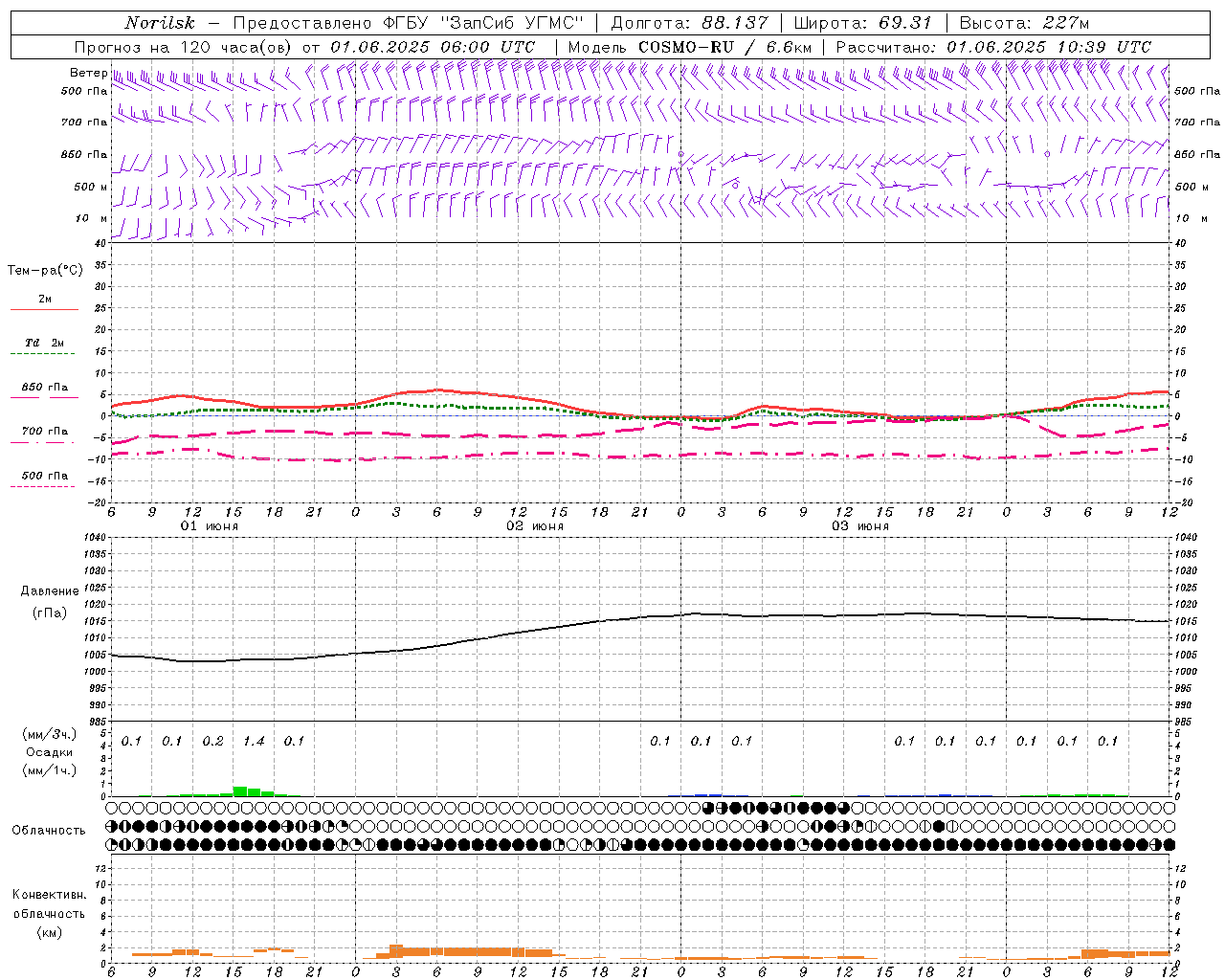Click the solid 2м line legend sample
1225x980 pixels.
(44, 309)
